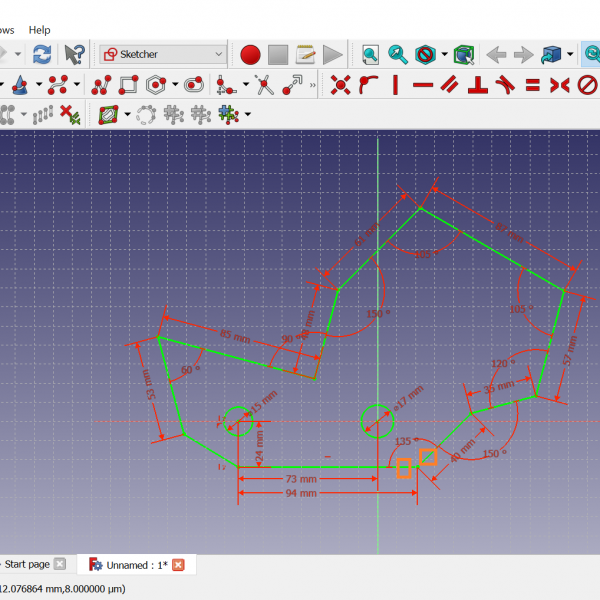Expand the draw style dropdown arrow
This screenshot has height=600, width=600.
[444, 54]
